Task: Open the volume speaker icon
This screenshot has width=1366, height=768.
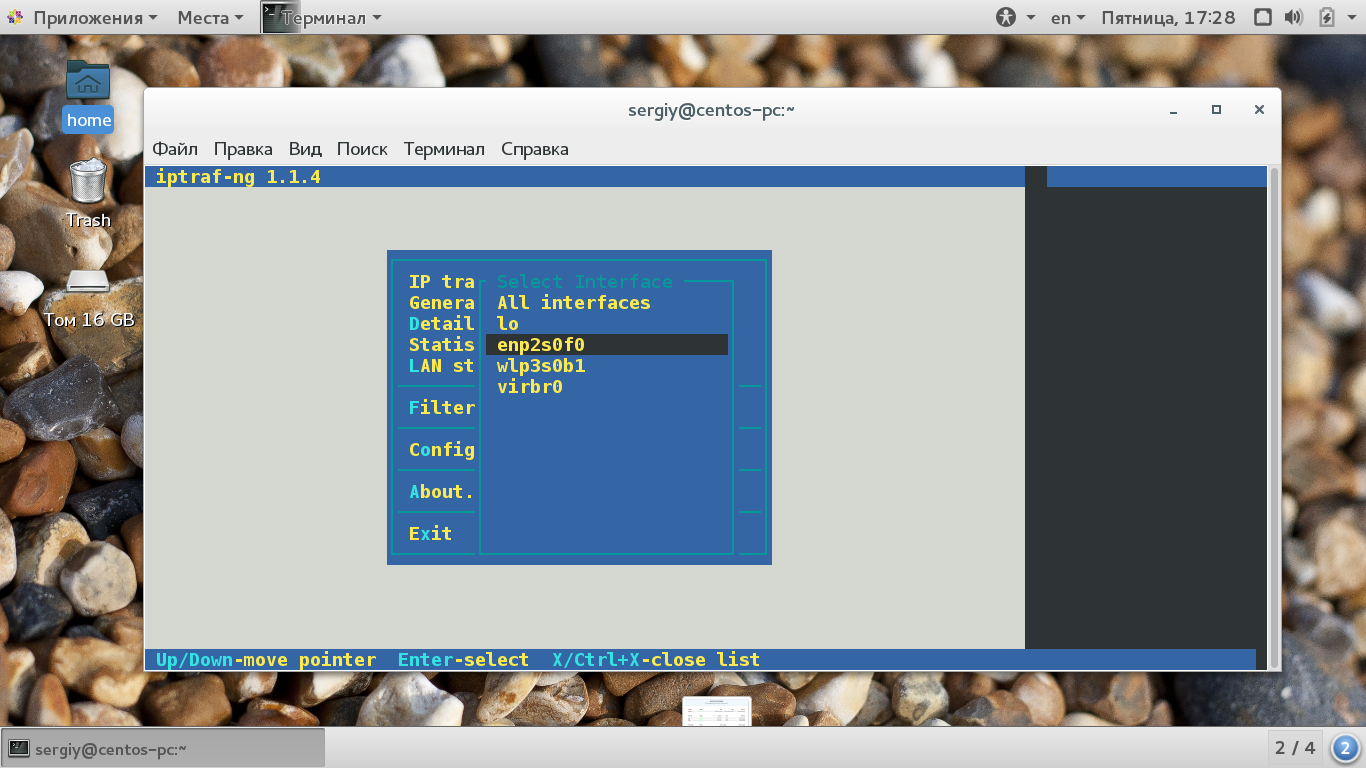Action: (1293, 17)
